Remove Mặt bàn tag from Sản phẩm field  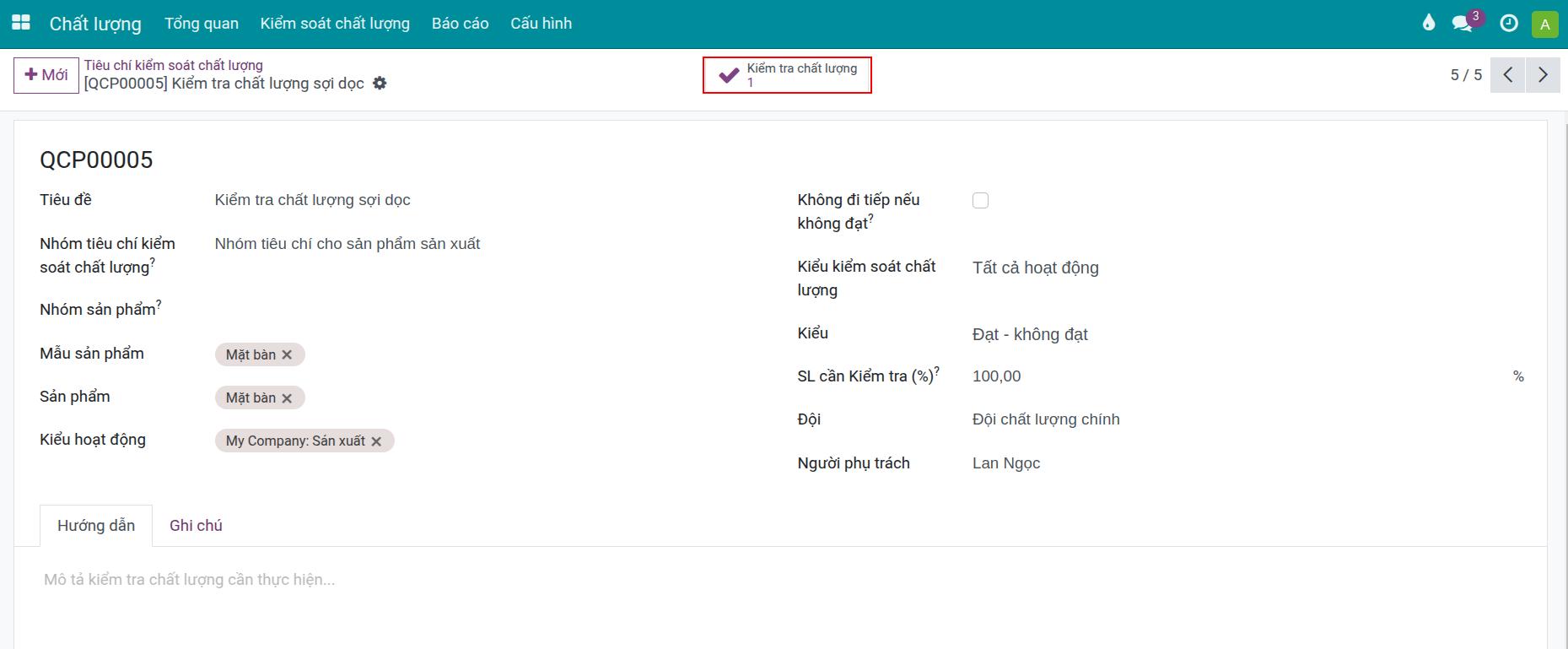[x=287, y=398]
